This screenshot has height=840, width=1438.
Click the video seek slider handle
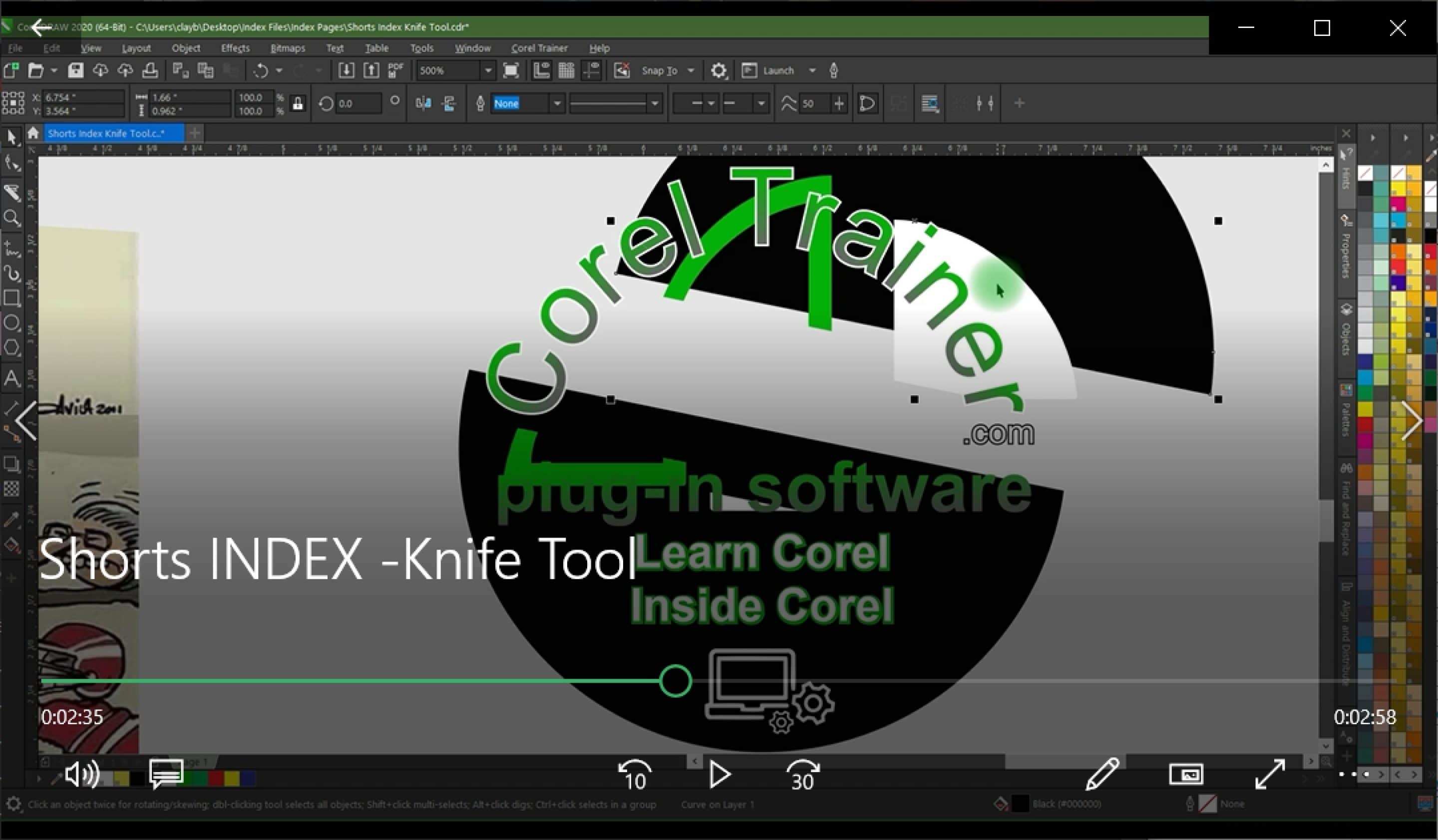point(675,681)
